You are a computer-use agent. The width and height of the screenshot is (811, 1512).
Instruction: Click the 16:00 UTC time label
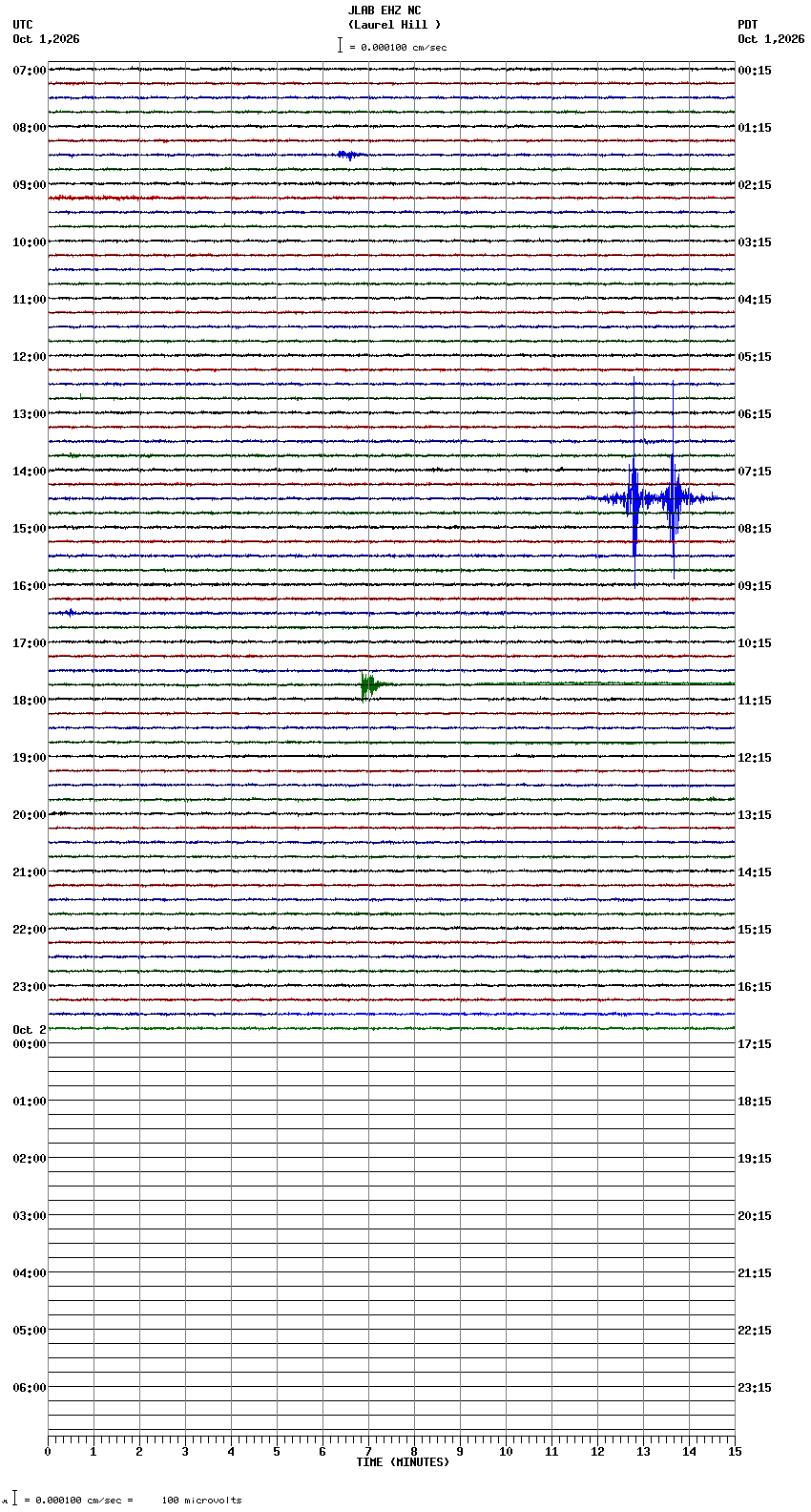tap(30, 586)
